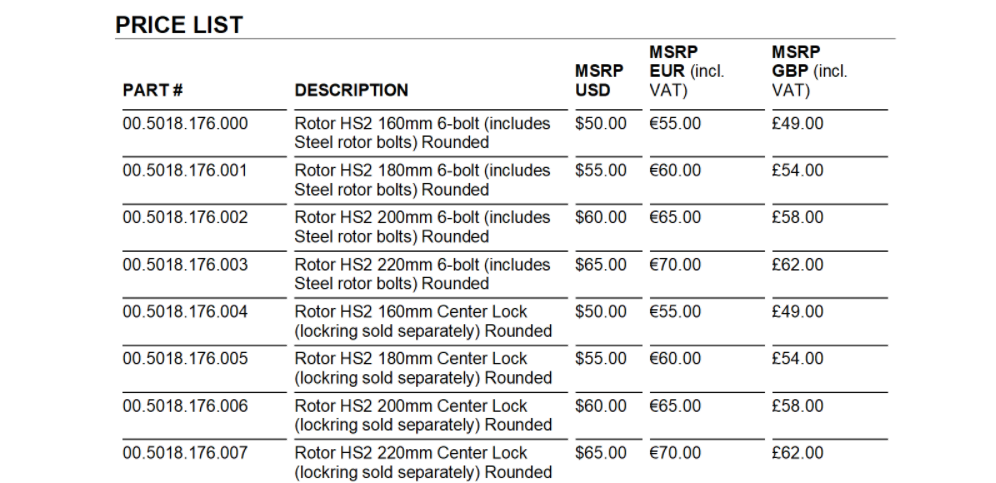Select part number 00.5018.176.004
This screenshot has height=483, width=996.
point(185,312)
